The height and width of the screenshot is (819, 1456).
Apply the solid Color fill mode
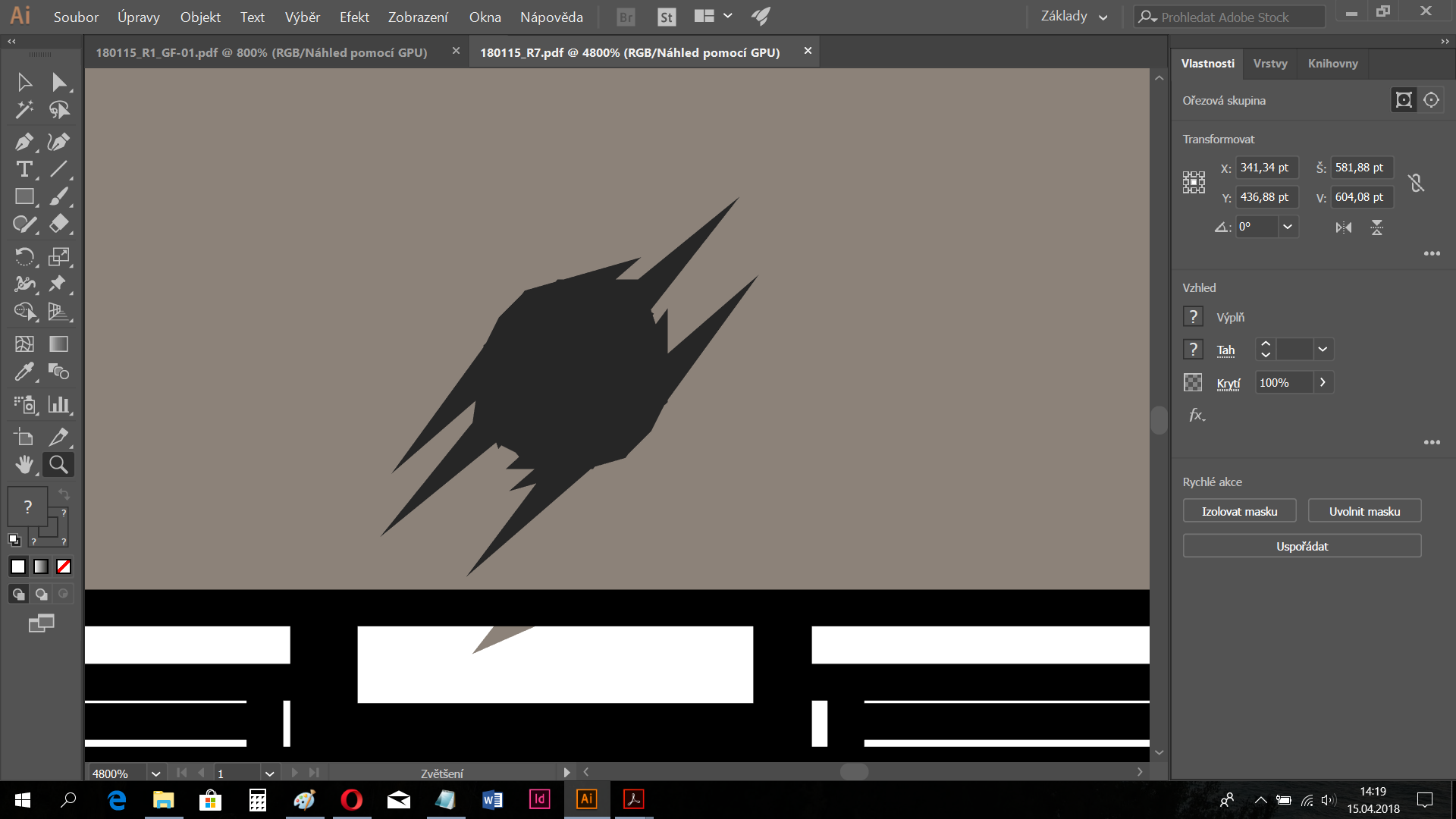tap(18, 566)
